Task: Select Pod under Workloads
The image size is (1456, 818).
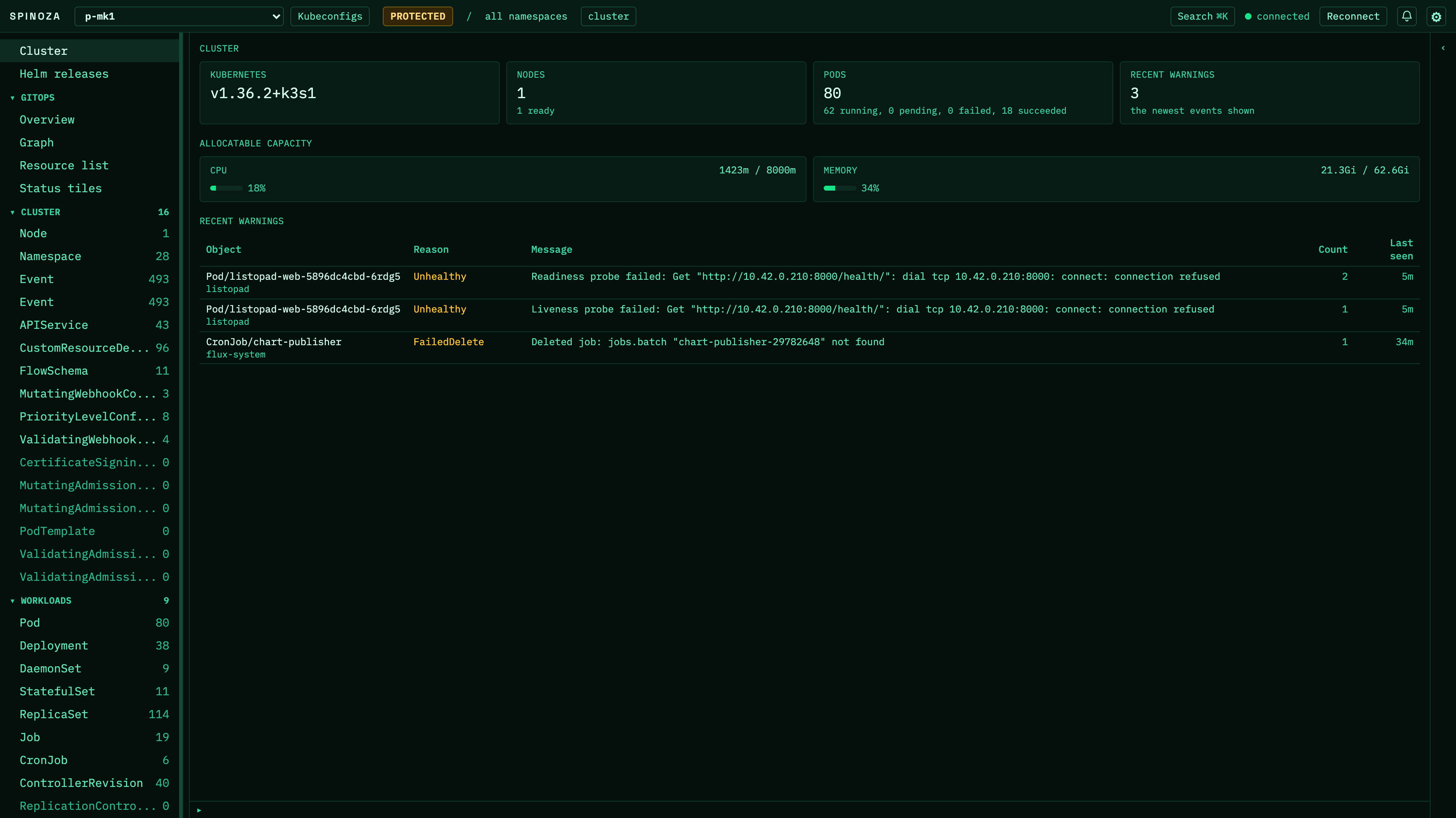Action: (x=89, y=623)
